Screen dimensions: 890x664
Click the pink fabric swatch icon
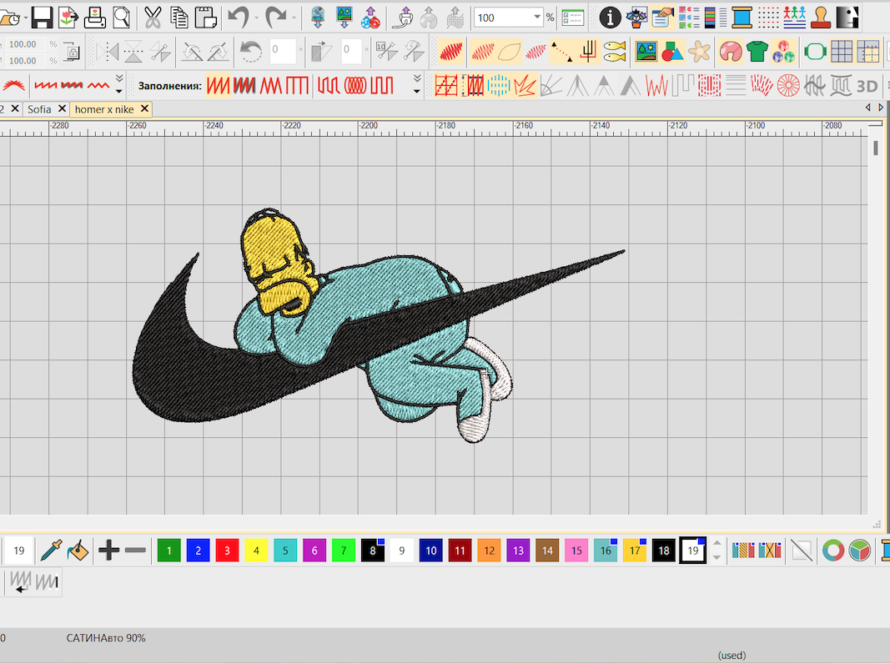(731, 52)
